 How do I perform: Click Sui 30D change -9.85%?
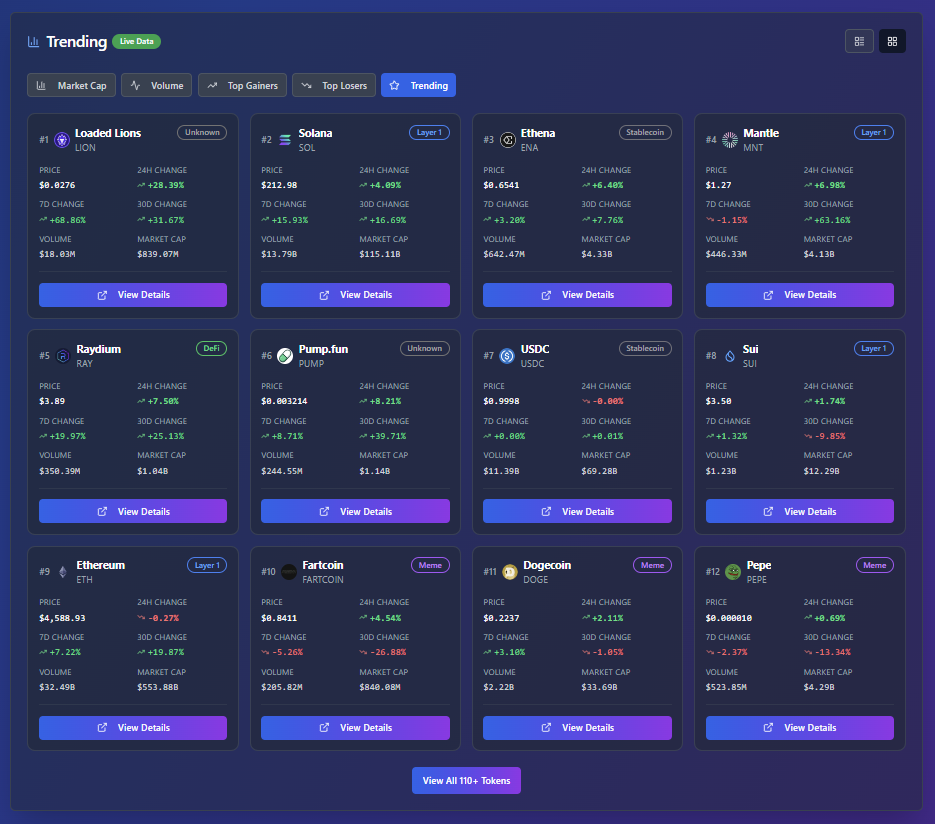(825, 436)
